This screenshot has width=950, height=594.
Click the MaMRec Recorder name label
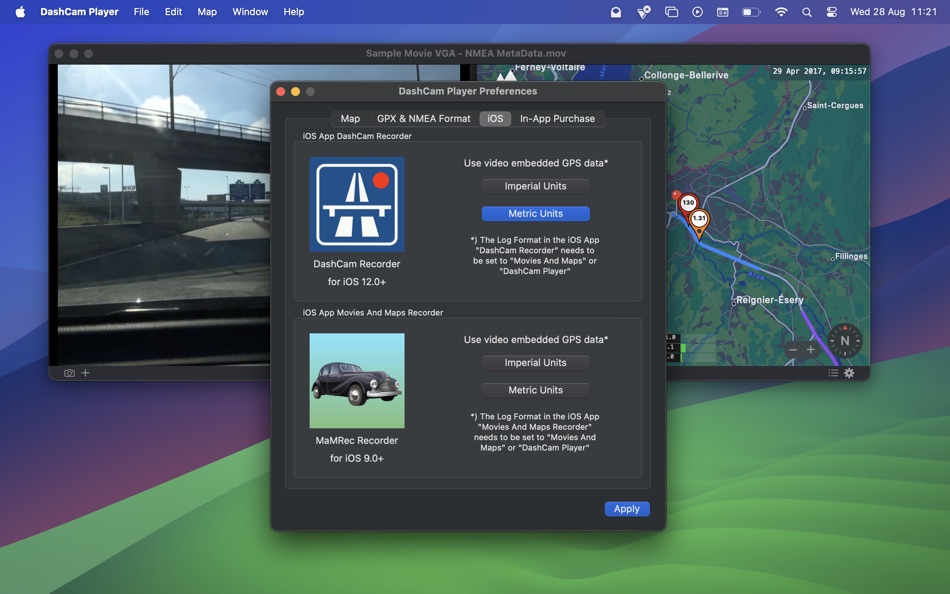point(357,441)
